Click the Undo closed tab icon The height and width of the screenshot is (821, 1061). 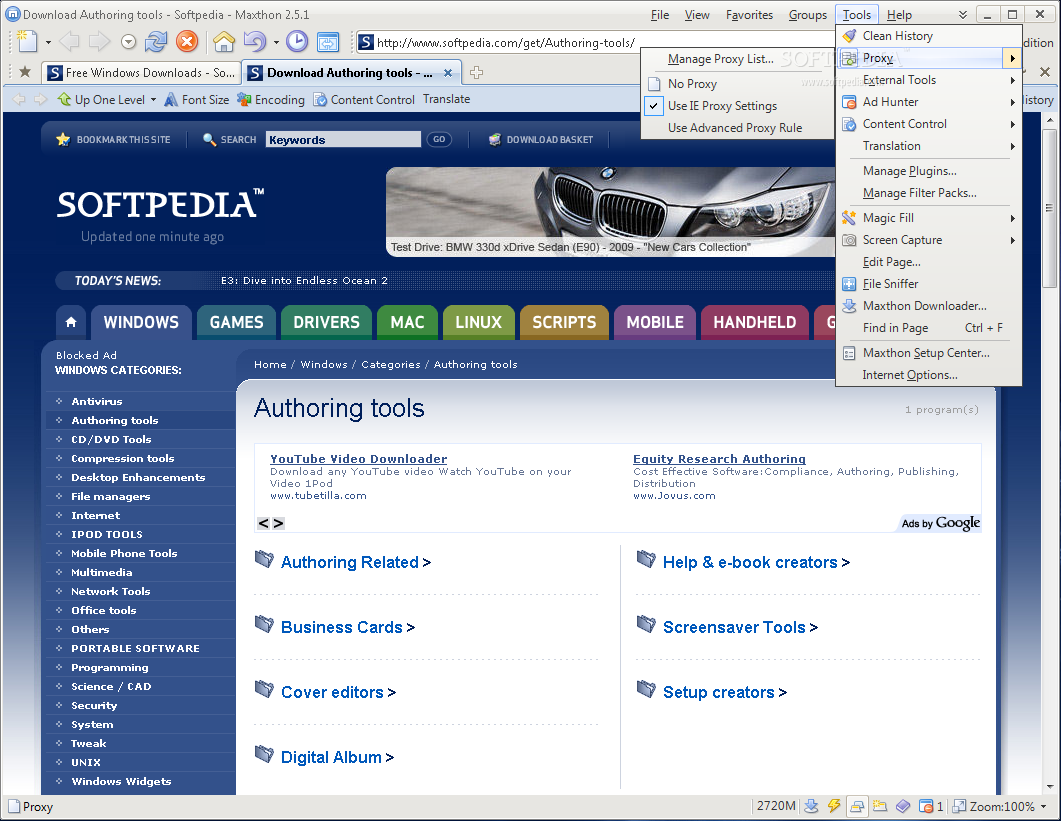(x=254, y=42)
